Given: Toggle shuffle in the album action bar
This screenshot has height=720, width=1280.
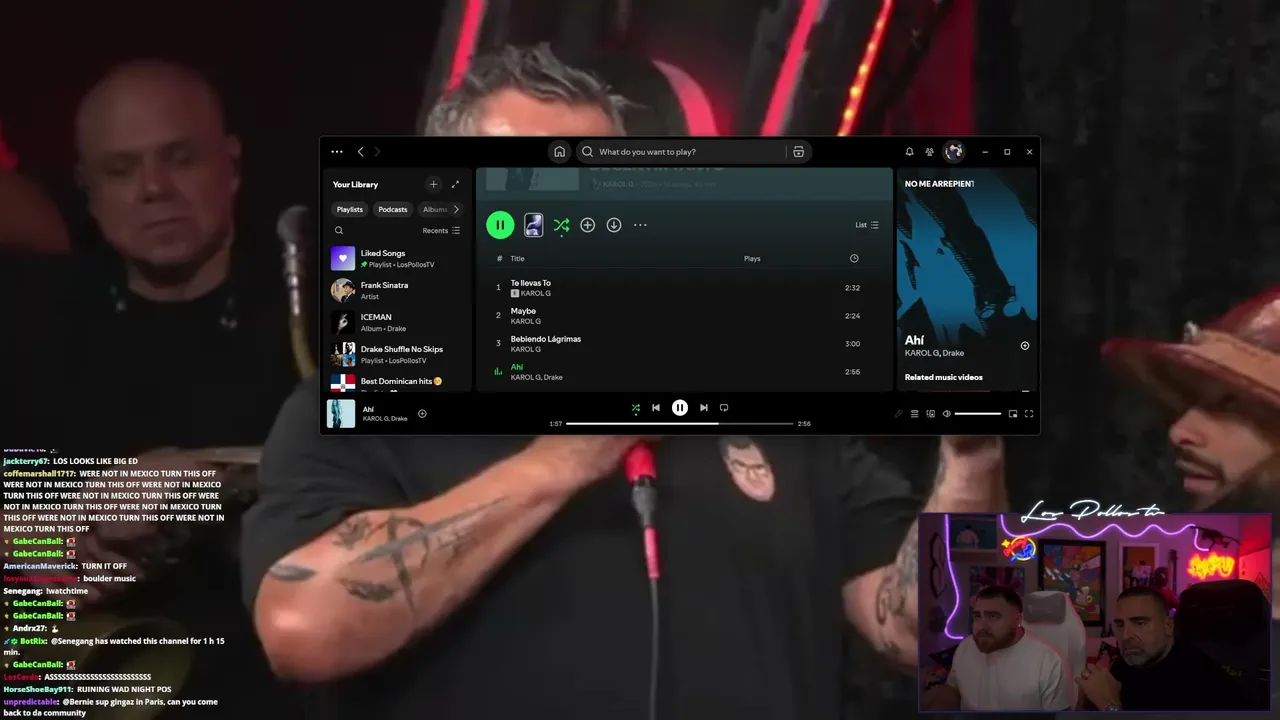Looking at the screenshot, I should [x=561, y=225].
